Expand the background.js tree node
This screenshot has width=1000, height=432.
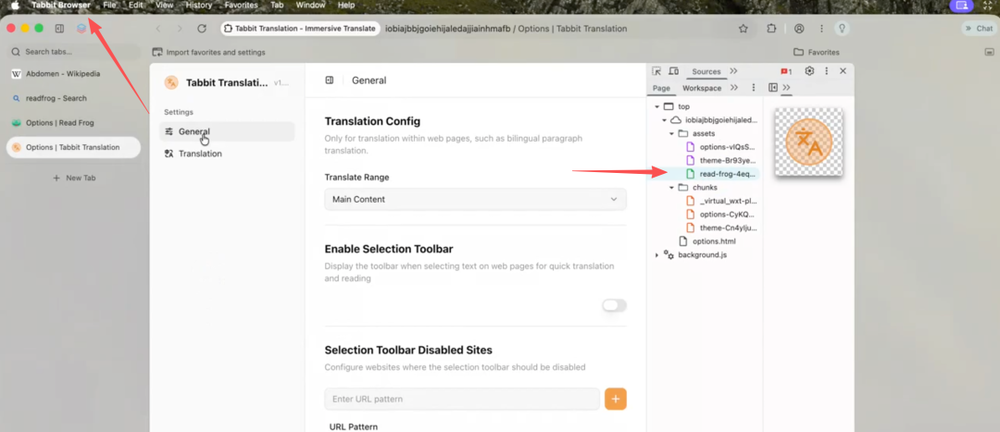pos(657,255)
